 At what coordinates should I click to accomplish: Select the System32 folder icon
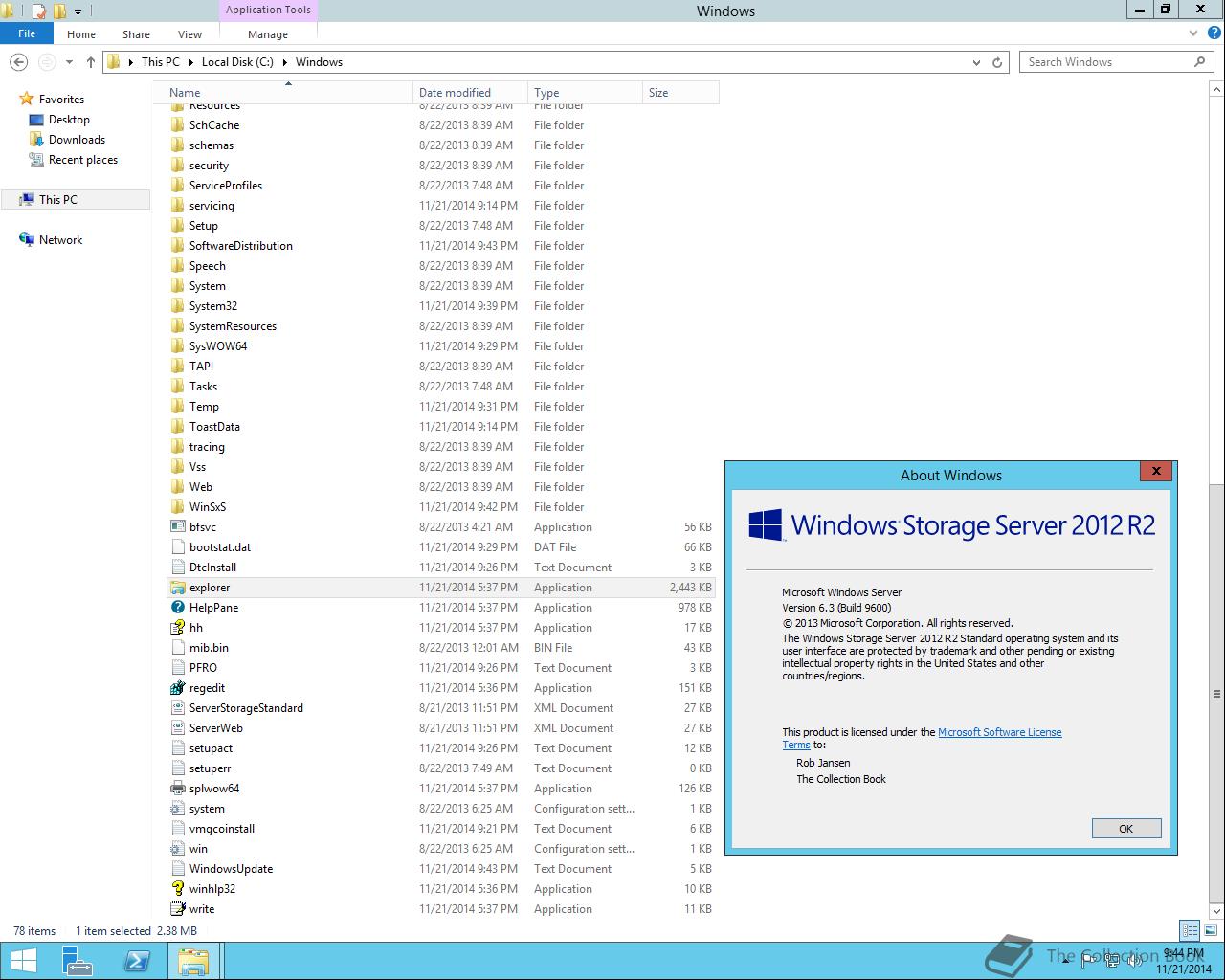click(x=177, y=306)
